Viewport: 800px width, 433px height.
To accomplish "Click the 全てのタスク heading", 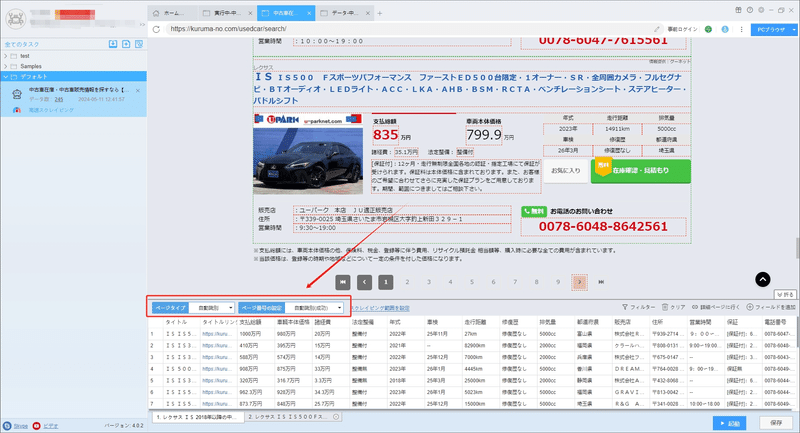I will tap(21, 44).
